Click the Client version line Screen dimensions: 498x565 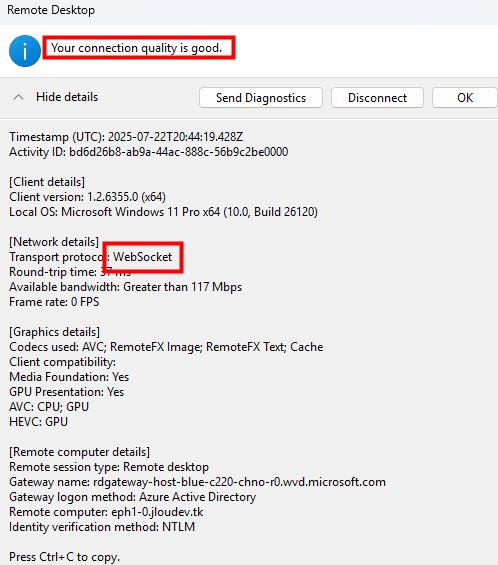pos(87,197)
